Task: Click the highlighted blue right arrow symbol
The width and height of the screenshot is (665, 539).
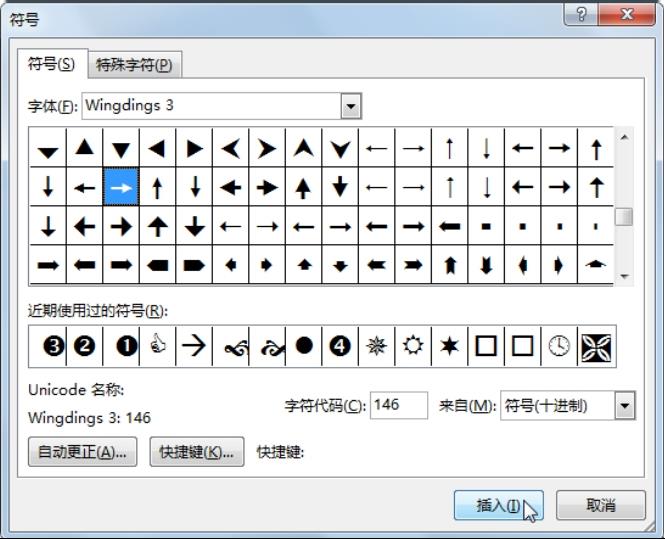Action: (122, 187)
